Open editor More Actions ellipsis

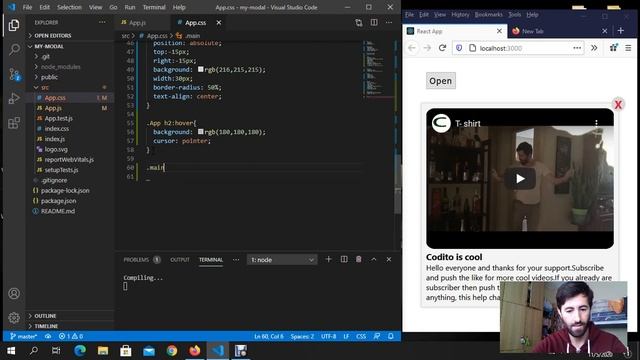coord(389,23)
